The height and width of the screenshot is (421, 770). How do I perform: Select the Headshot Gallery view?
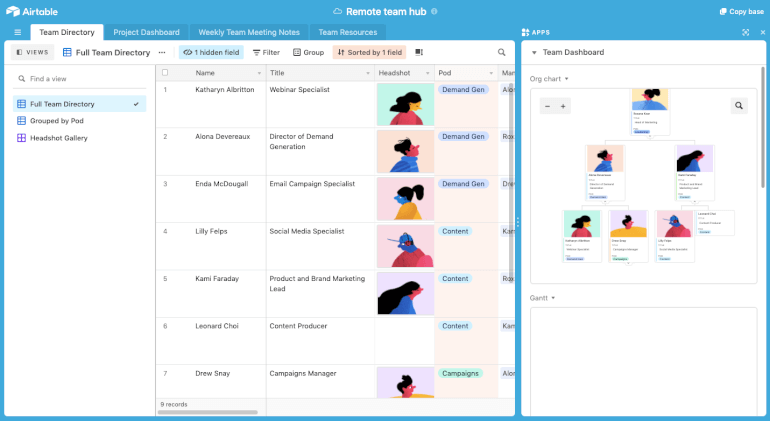click(x=79, y=138)
